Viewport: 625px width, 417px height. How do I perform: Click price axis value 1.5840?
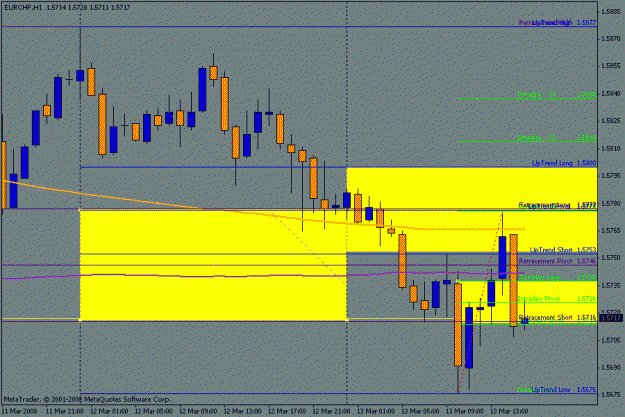[611, 93]
